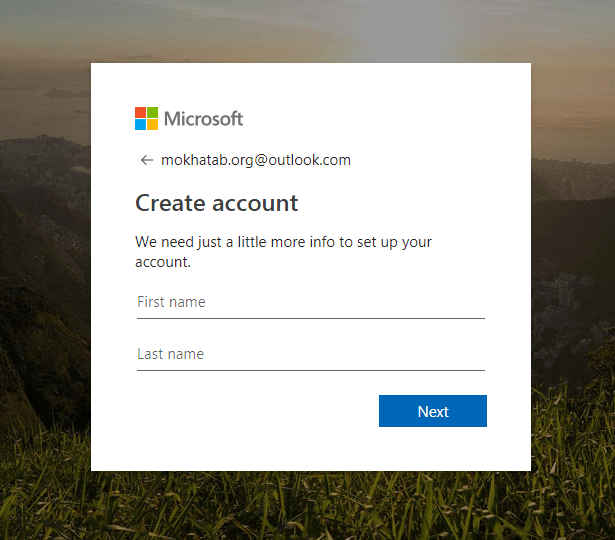Click the Microsoft four-square logo
The height and width of the screenshot is (540, 615).
click(146, 118)
